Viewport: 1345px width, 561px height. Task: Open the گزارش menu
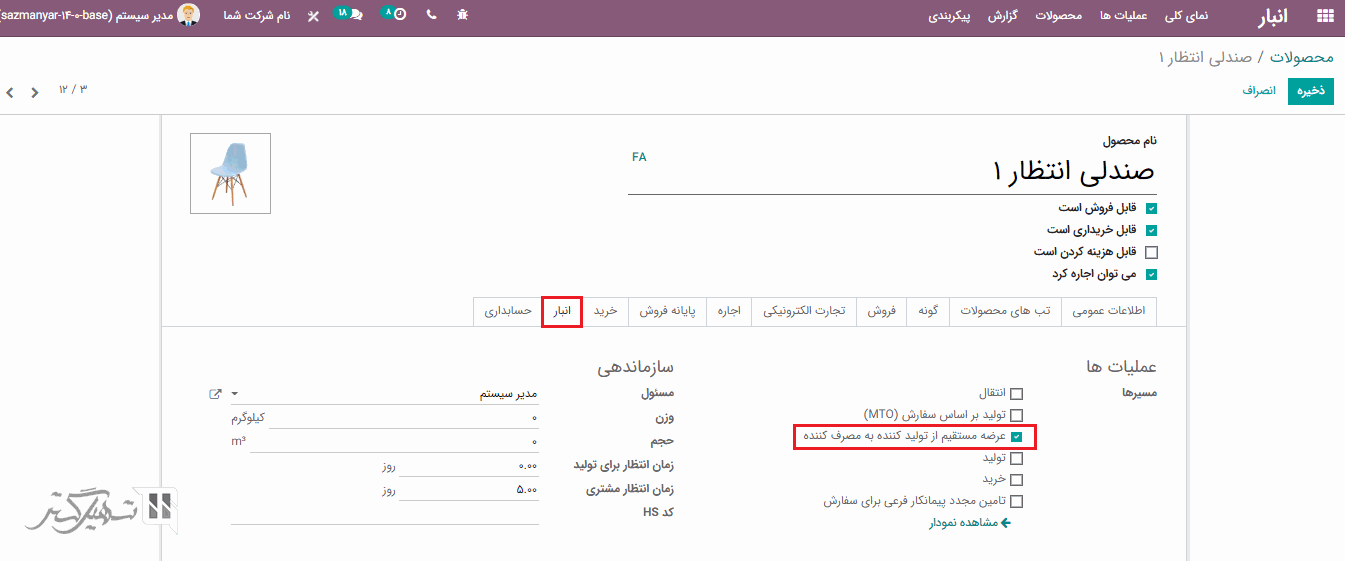[1003, 16]
